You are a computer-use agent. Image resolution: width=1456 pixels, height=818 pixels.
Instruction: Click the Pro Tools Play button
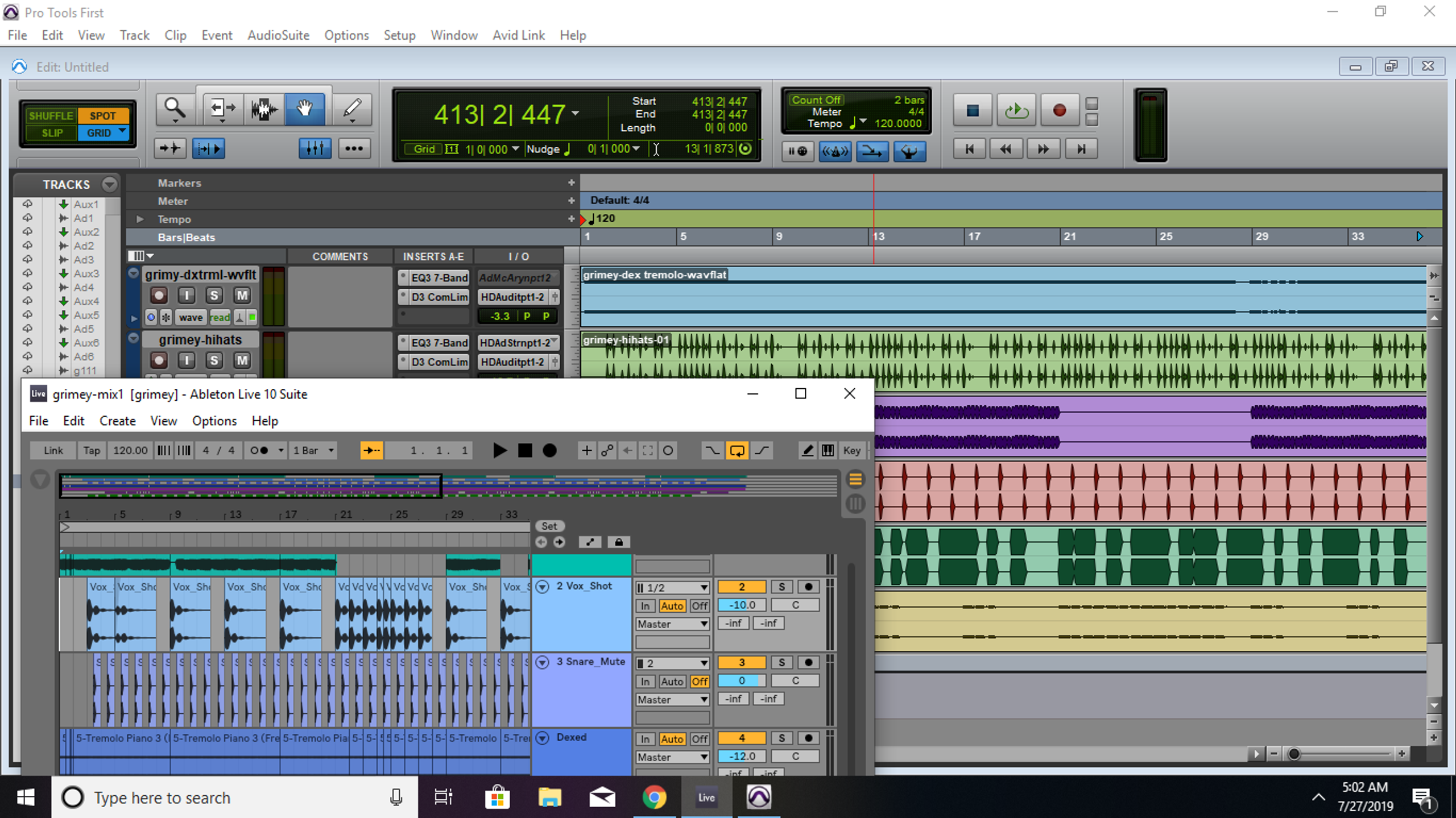point(1016,110)
